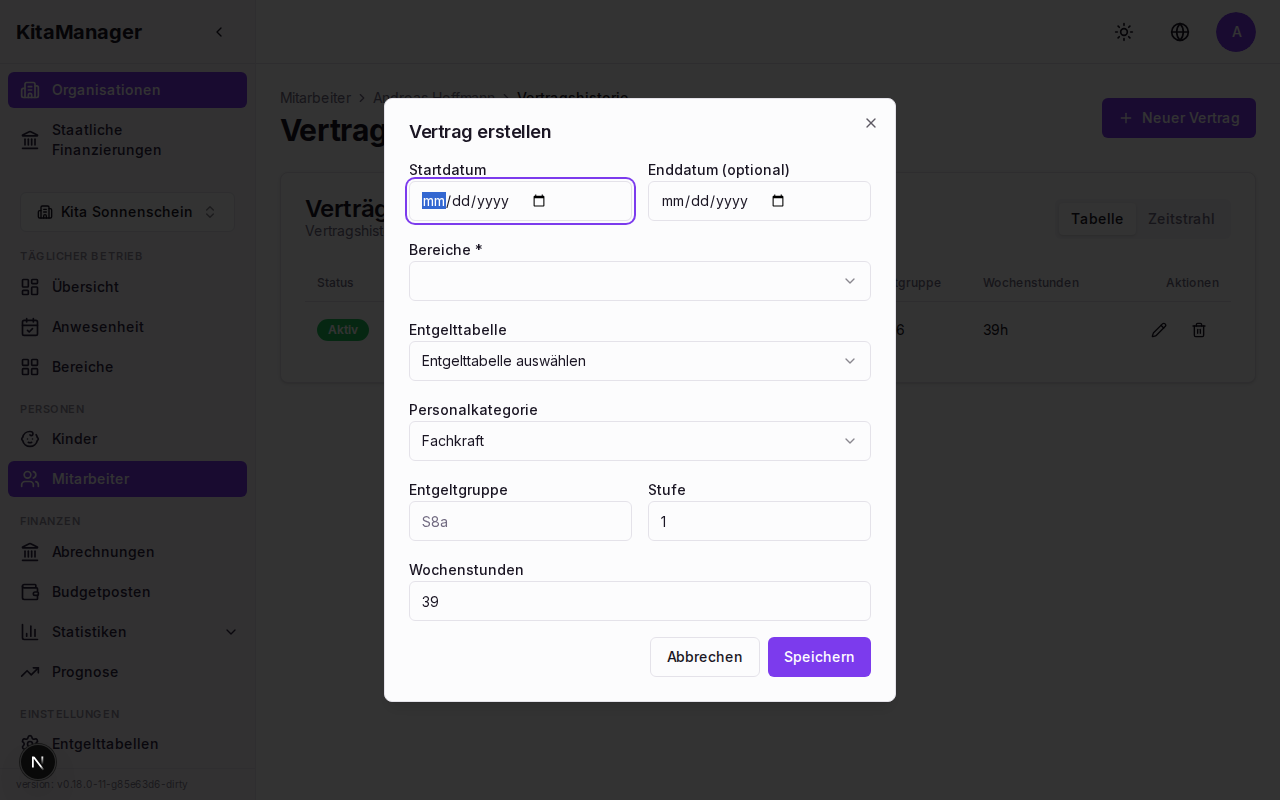The image size is (1280, 800).
Task: Open the Enddatum calendar picker icon
Action: [x=778, y=201]
